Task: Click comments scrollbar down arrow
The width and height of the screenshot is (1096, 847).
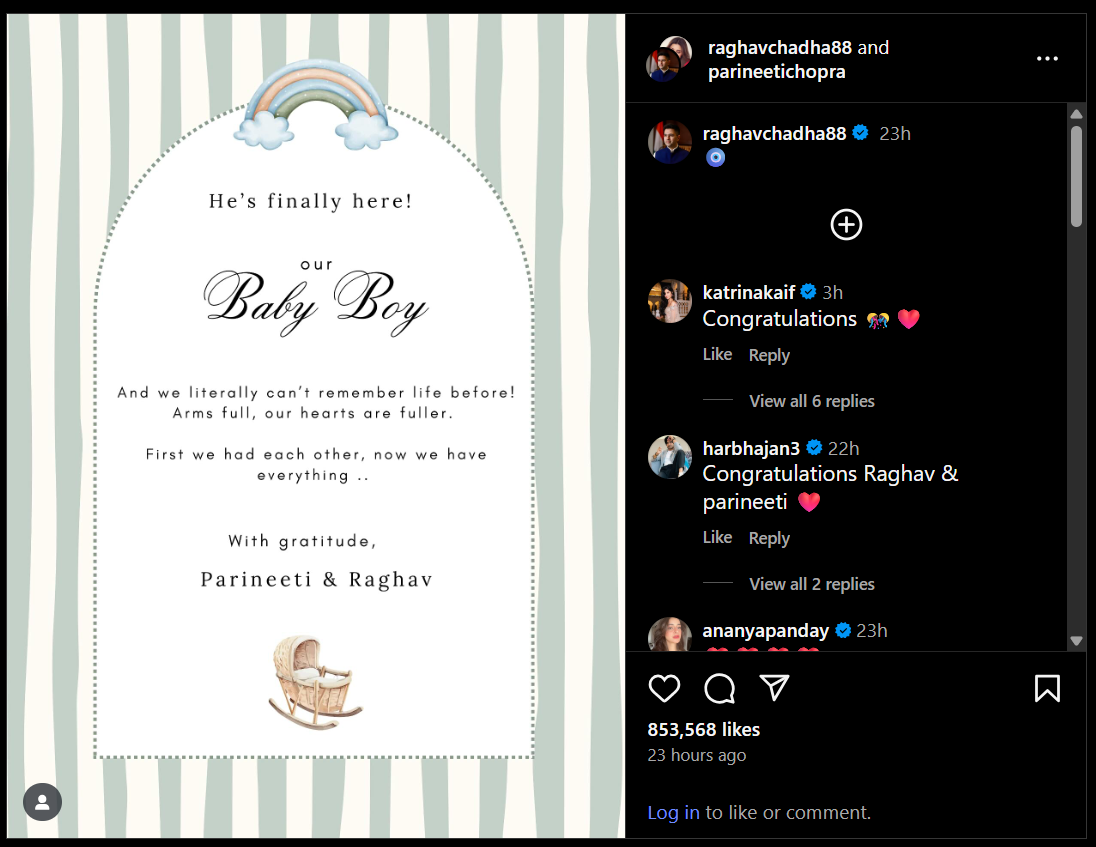Action: (x=1076, y=641)
